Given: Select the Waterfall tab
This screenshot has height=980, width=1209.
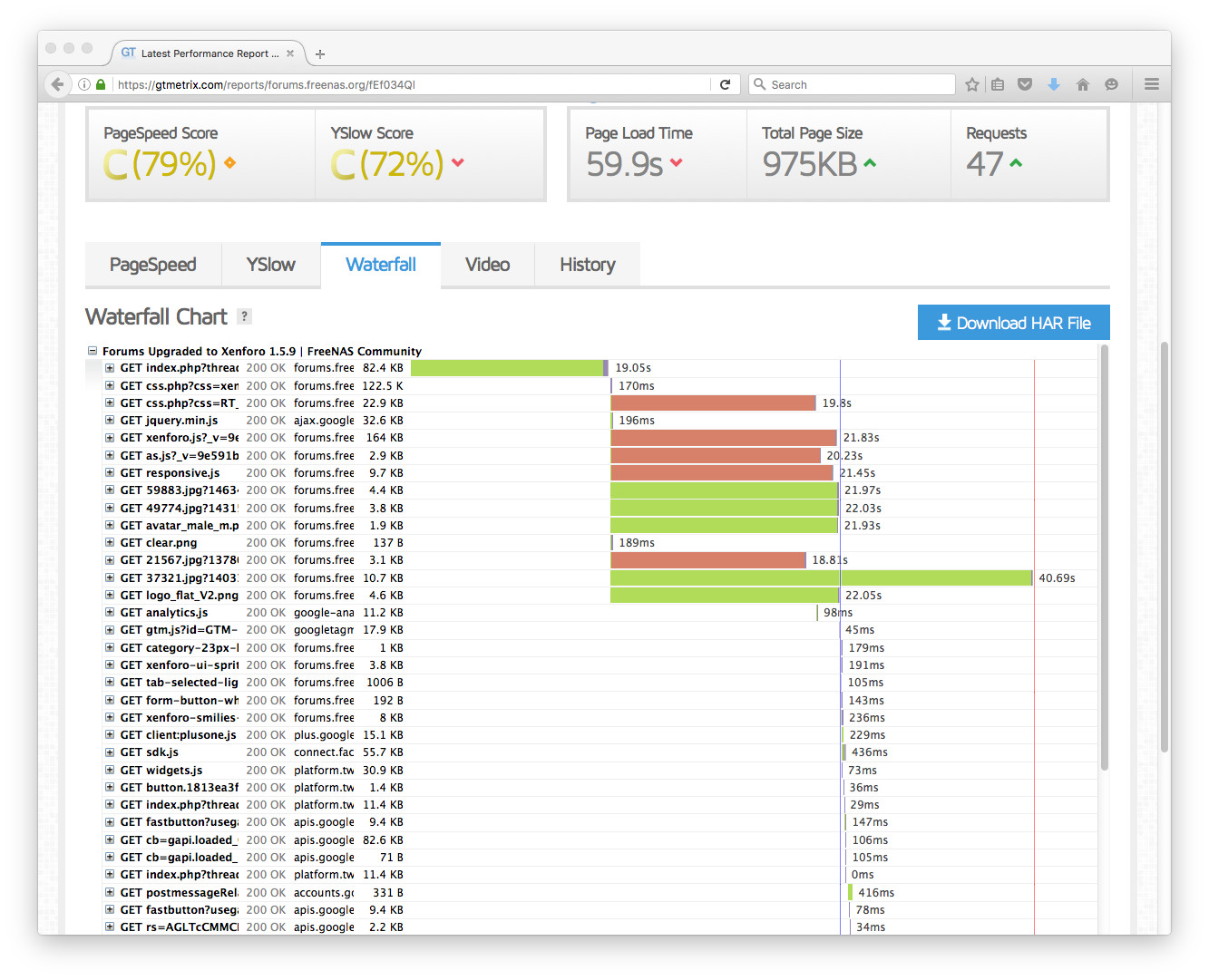Looking at the screenshot, I should coord(381,265).
